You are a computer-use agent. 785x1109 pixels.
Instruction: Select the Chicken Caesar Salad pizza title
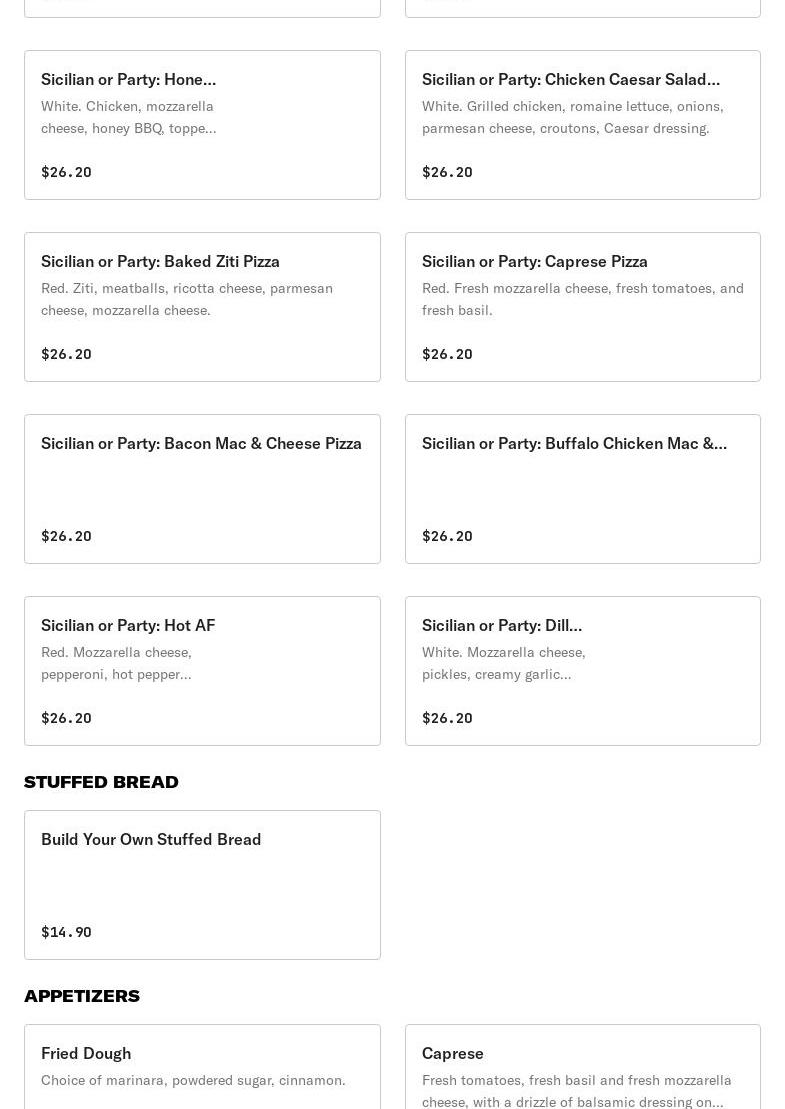570,79
